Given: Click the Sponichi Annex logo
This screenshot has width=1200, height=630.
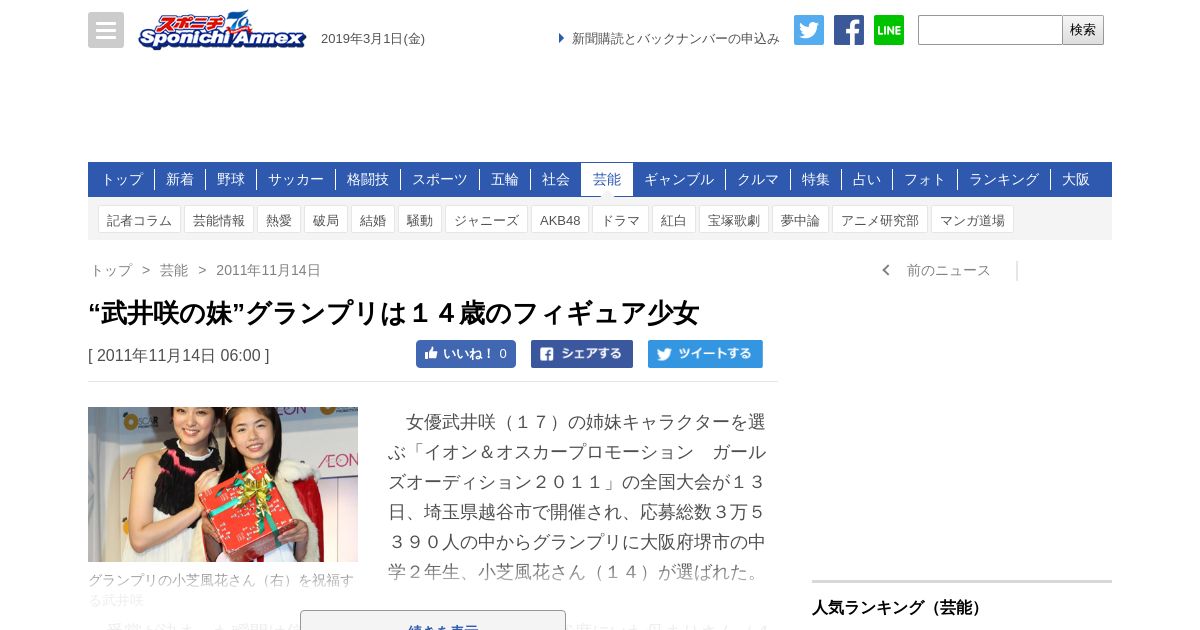Looking at the screenshot, I should point(222,30).
